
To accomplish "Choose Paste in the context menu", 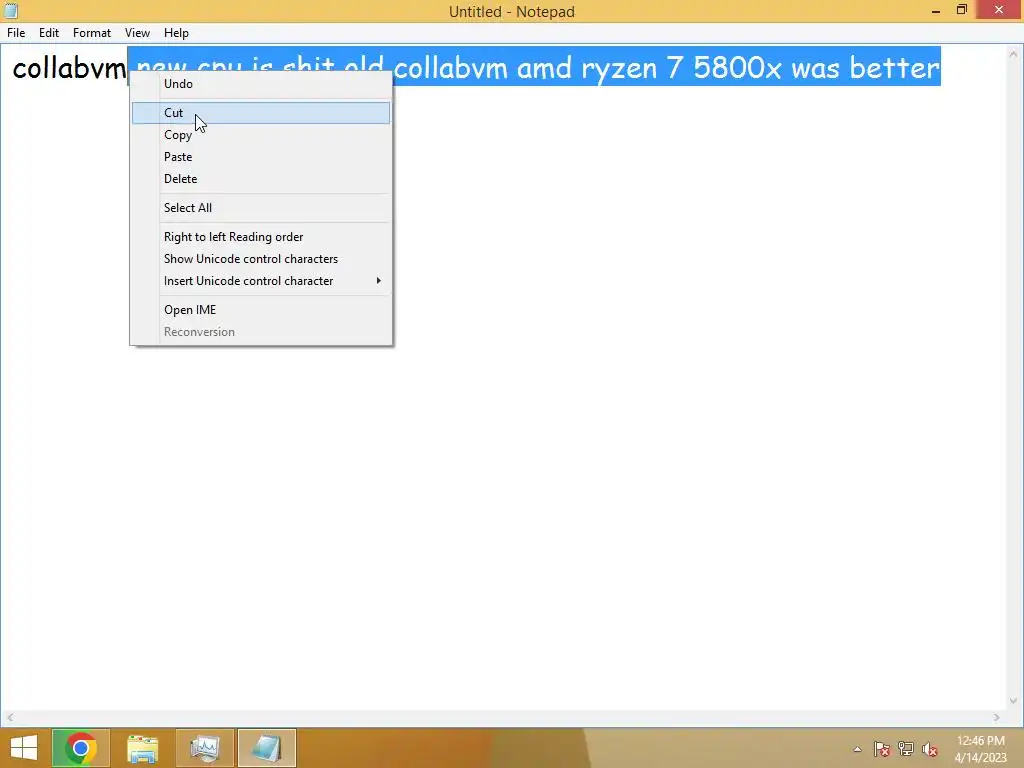I will pyautogui.click(x=261, y=157).
